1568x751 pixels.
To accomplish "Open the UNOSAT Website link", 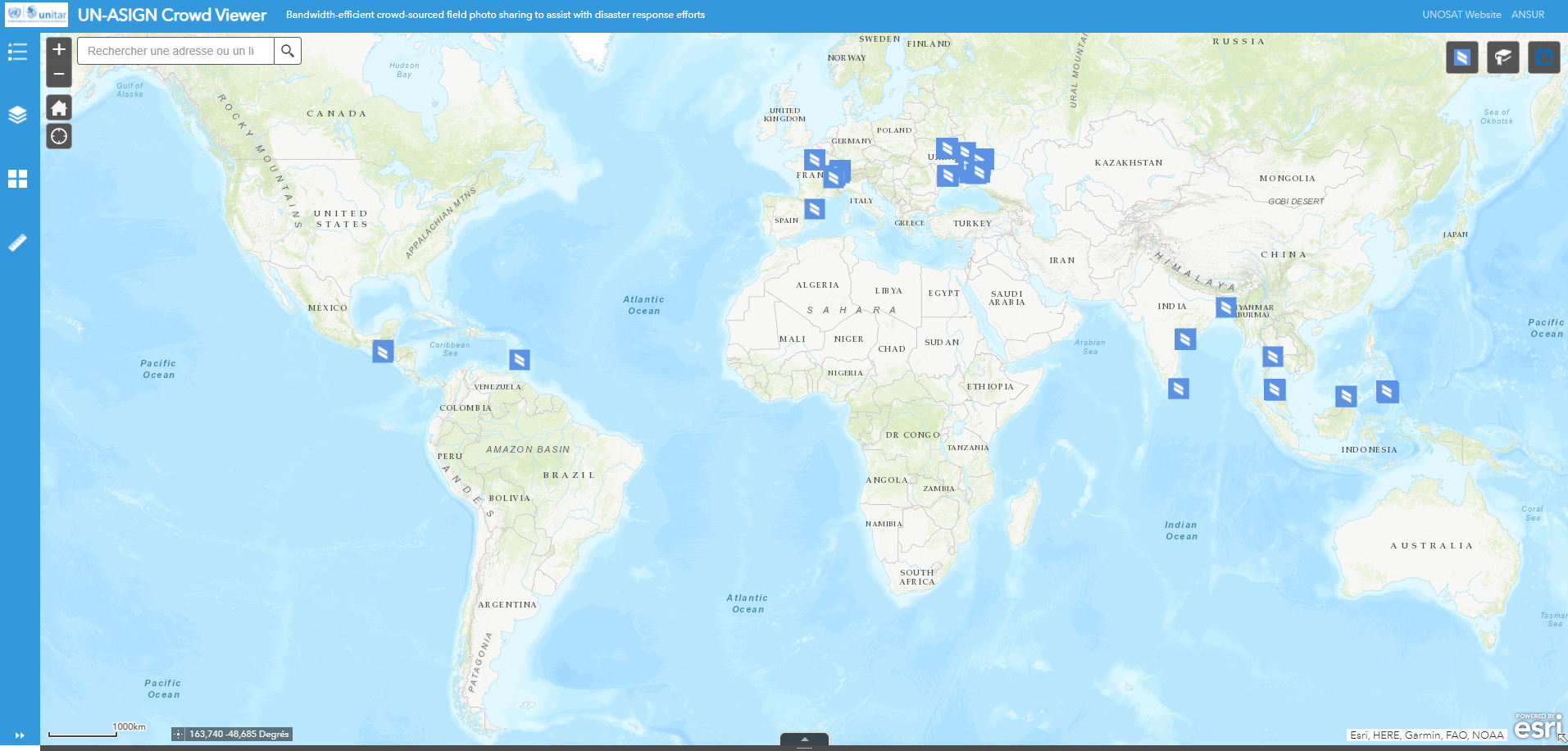I will tap(1461, 15).
